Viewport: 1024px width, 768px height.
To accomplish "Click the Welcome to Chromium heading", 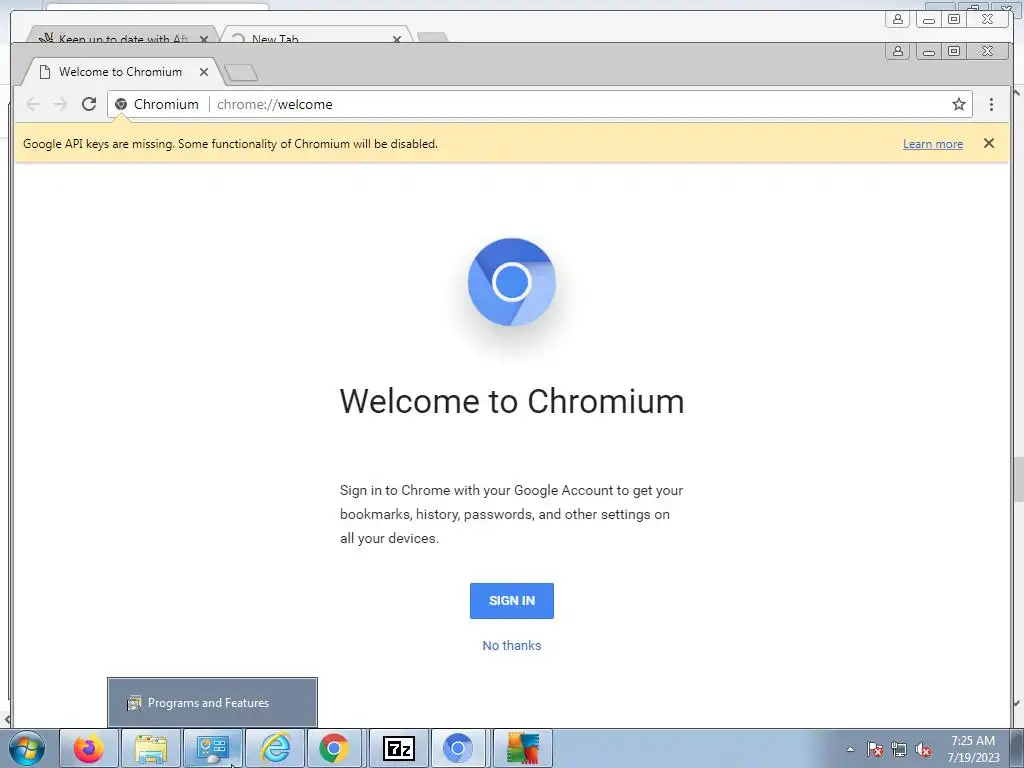I will click(511, 401).
